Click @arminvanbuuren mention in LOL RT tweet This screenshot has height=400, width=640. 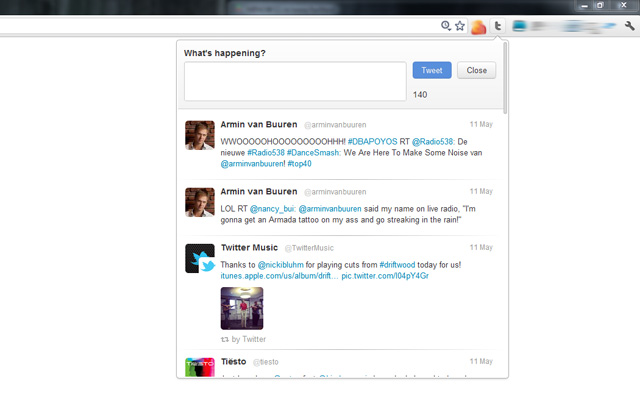click(x=330, y=209)
